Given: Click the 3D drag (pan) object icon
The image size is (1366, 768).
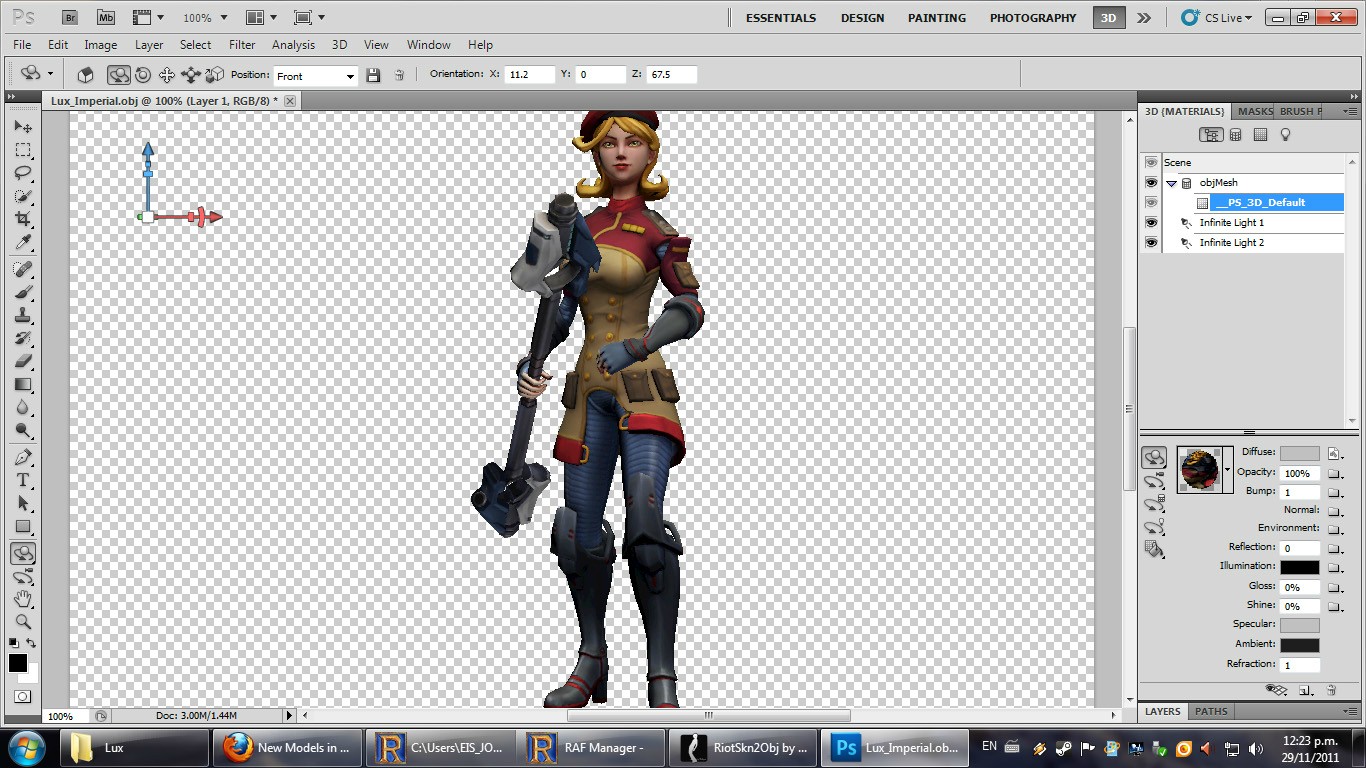Looking at the screenshot, I should [167, 75].
